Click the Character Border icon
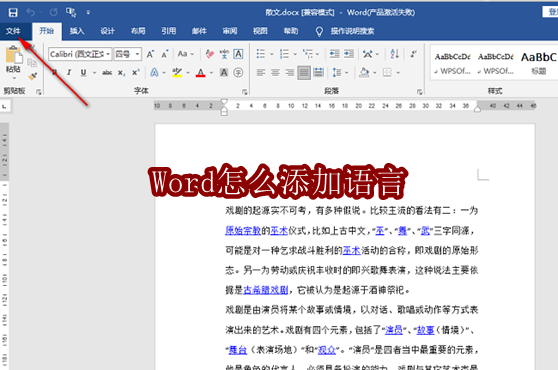 pos(238,54)
